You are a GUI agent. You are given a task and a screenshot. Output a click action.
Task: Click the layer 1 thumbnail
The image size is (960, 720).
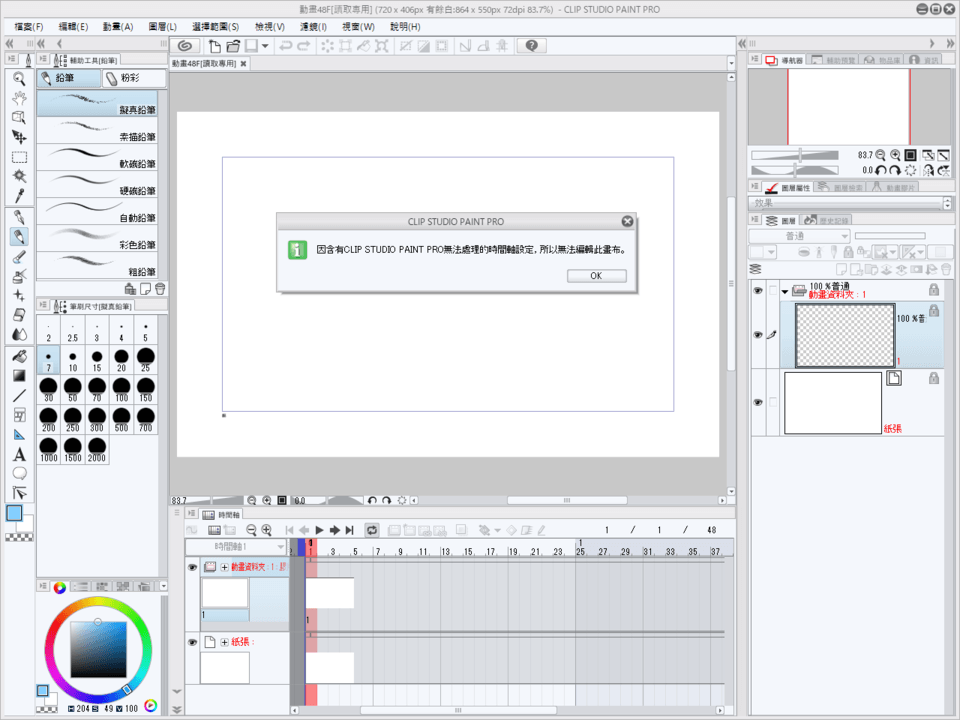click(x=845, y=335)
